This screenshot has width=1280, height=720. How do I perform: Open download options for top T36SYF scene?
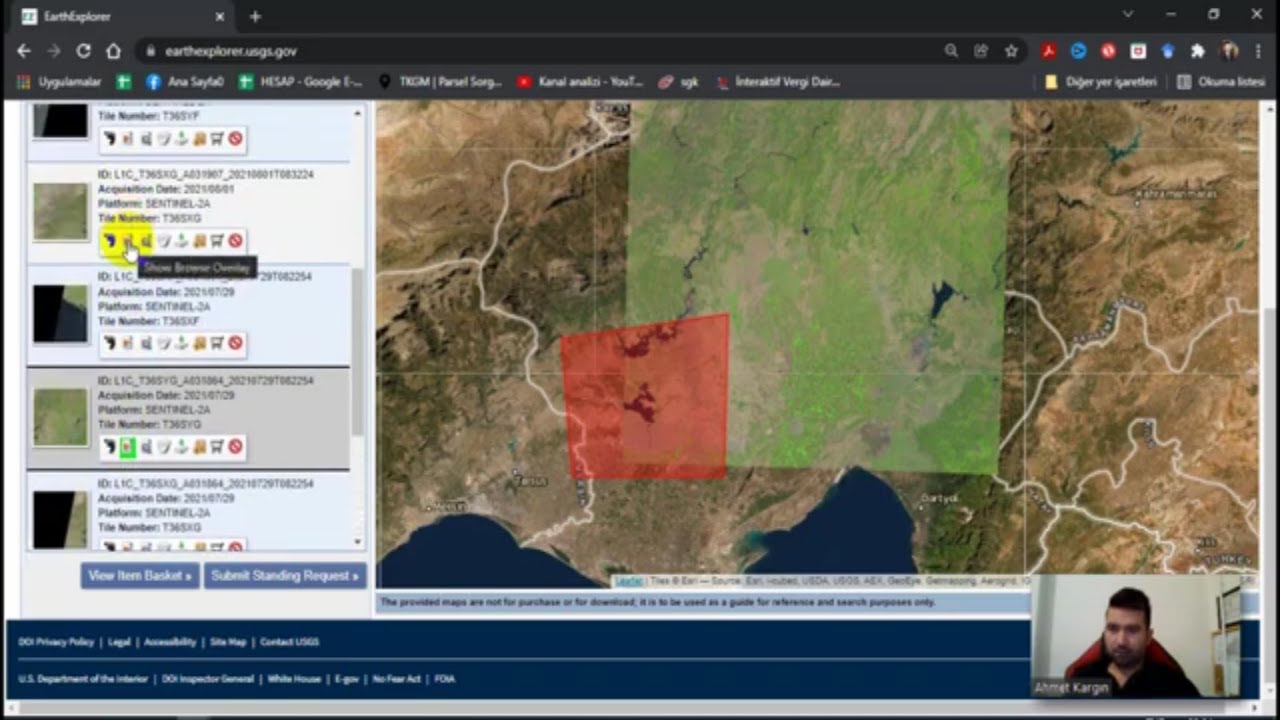(182, 139)
